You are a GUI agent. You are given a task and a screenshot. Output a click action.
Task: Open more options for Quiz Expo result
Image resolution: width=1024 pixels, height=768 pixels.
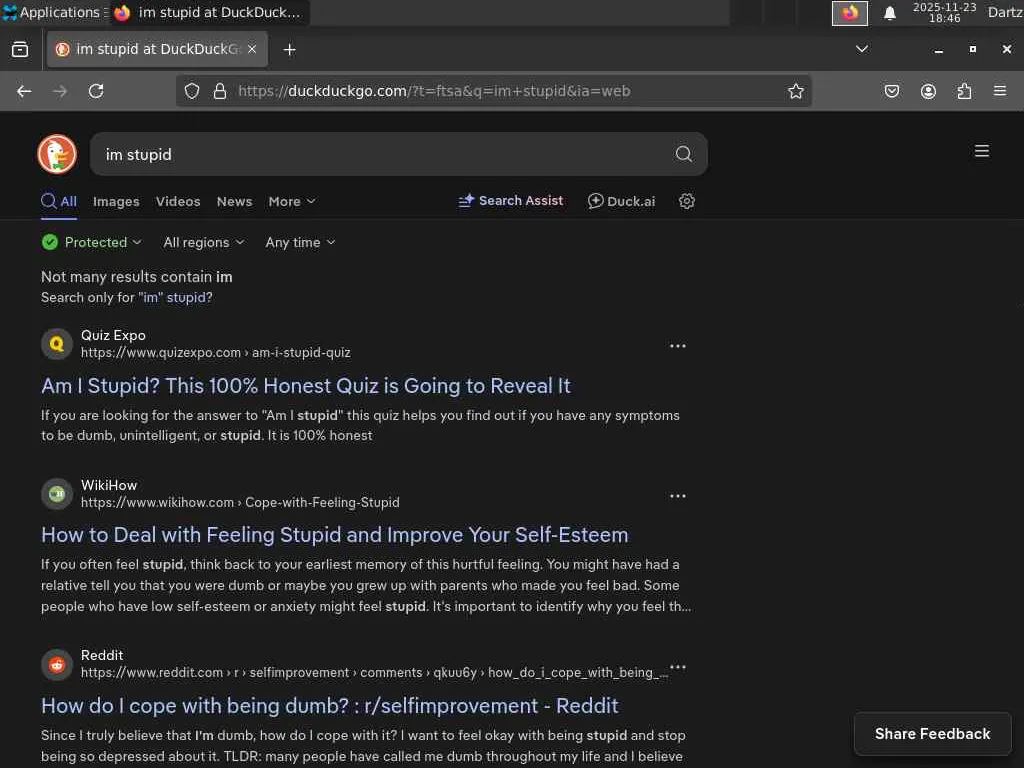(678, 346)
